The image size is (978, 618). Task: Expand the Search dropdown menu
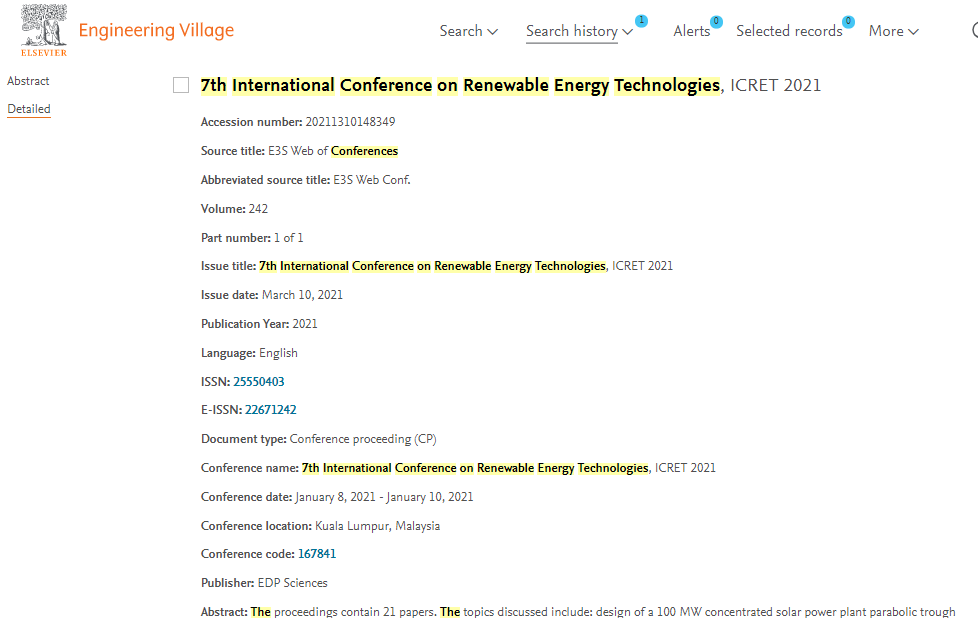click(468, 31)
